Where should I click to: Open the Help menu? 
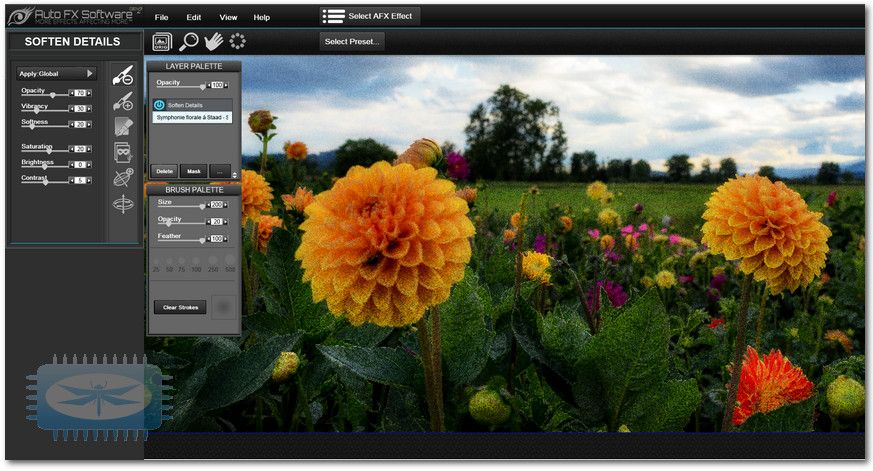click(x=262, y=17)
